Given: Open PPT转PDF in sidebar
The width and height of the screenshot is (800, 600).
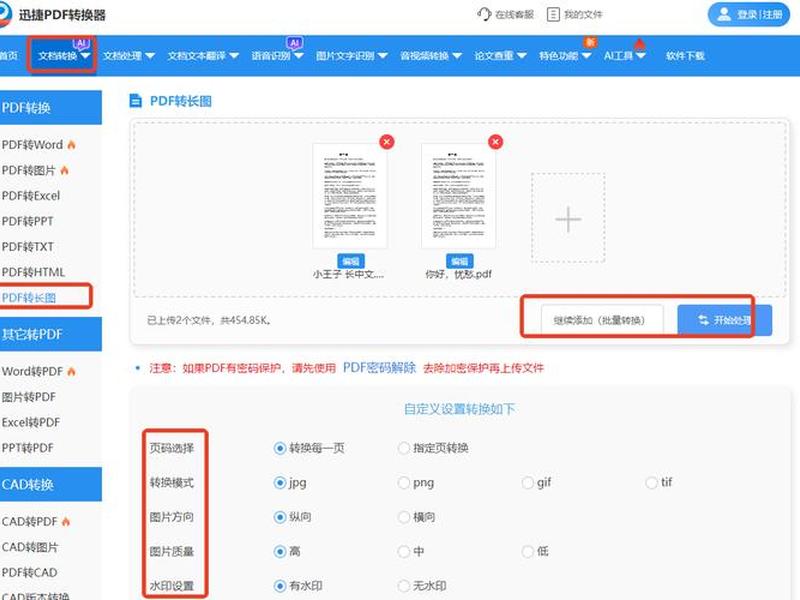Looking at the screenshot, I should pyautogui.click(x=27, y=448).
